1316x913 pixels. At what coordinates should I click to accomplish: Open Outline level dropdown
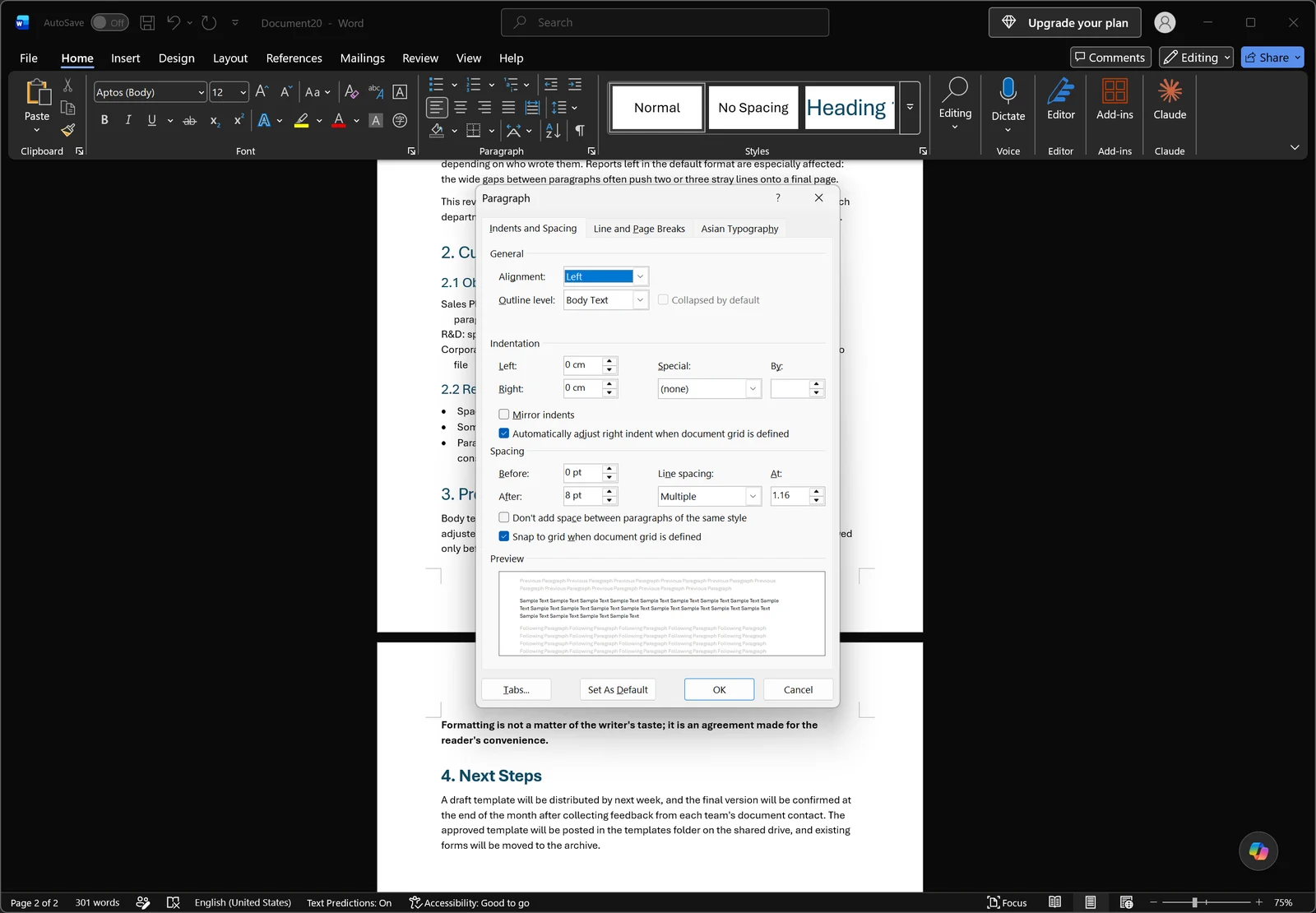click(640, 300)
